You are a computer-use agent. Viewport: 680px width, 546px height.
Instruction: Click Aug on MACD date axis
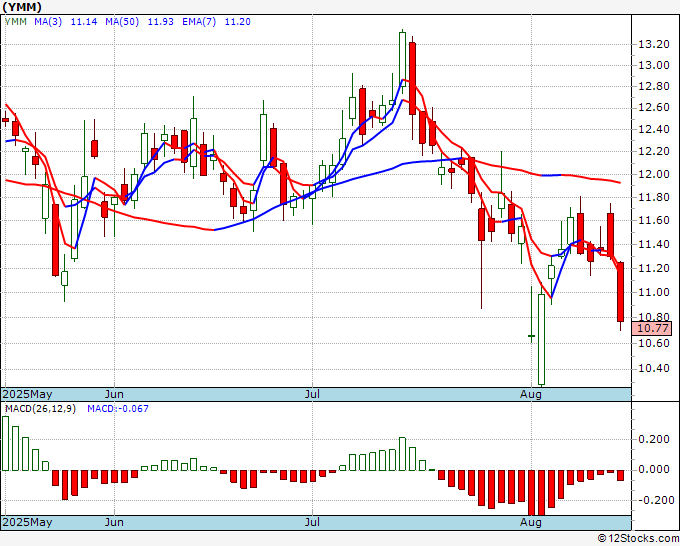pyautogui.click(x=531, y=522)
